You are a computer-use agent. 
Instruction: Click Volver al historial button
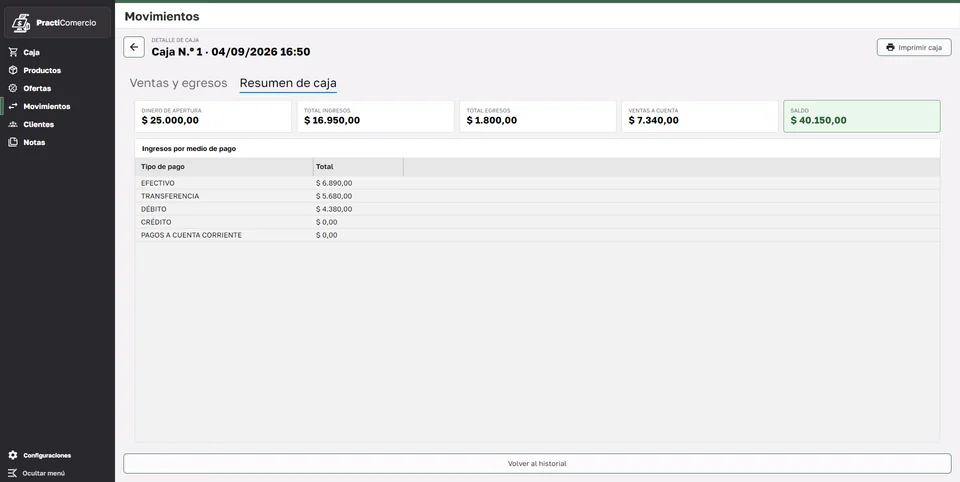(537, 464)
